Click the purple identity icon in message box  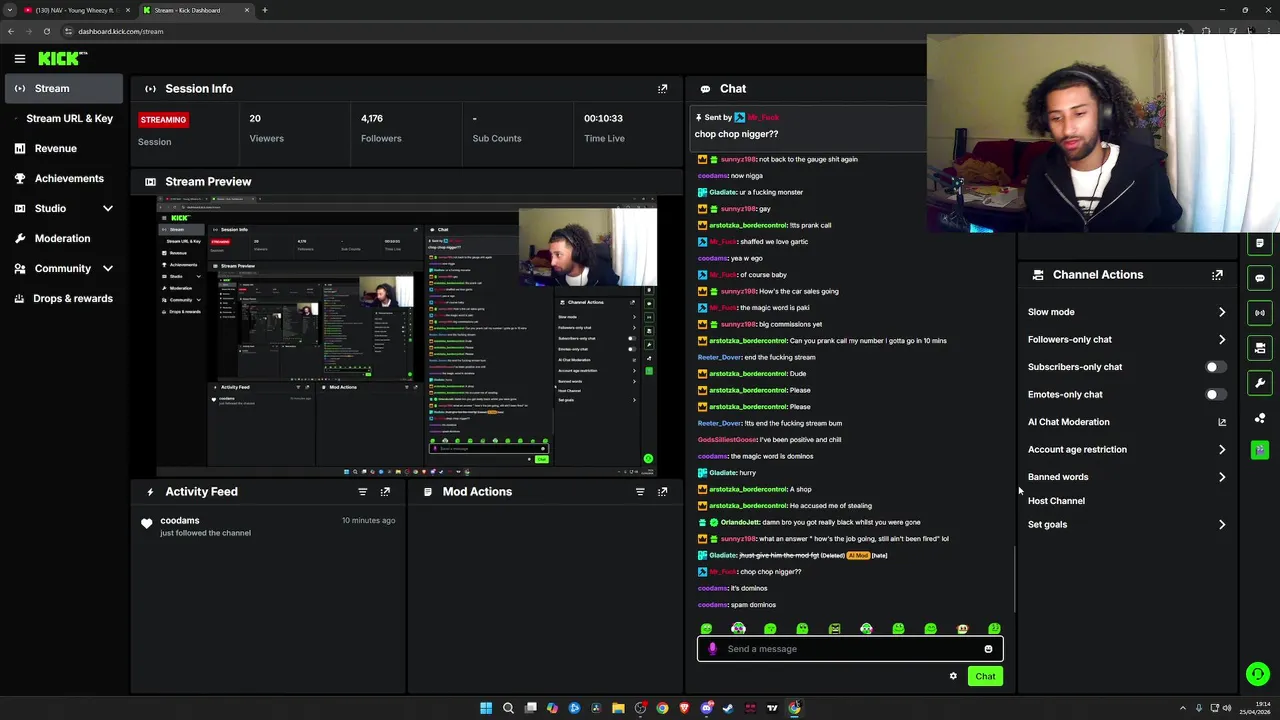pyautogui.click(x=712, y=649)
